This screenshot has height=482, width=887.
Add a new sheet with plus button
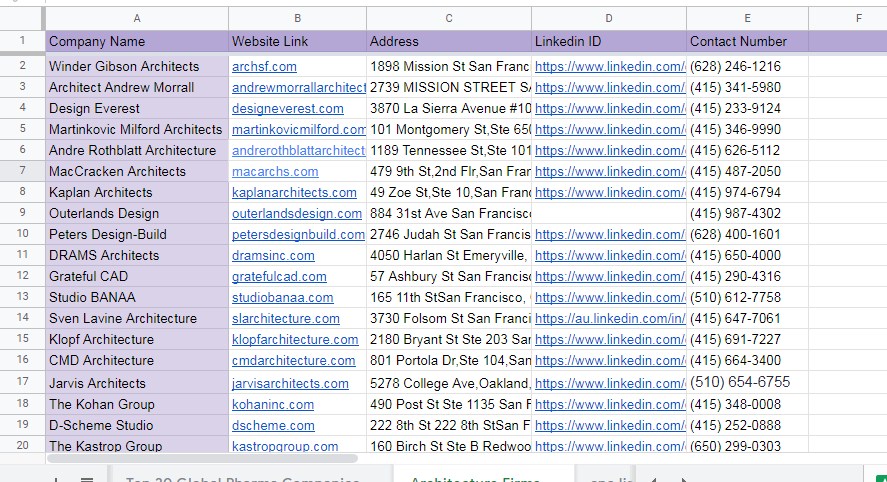pos(55,479)
